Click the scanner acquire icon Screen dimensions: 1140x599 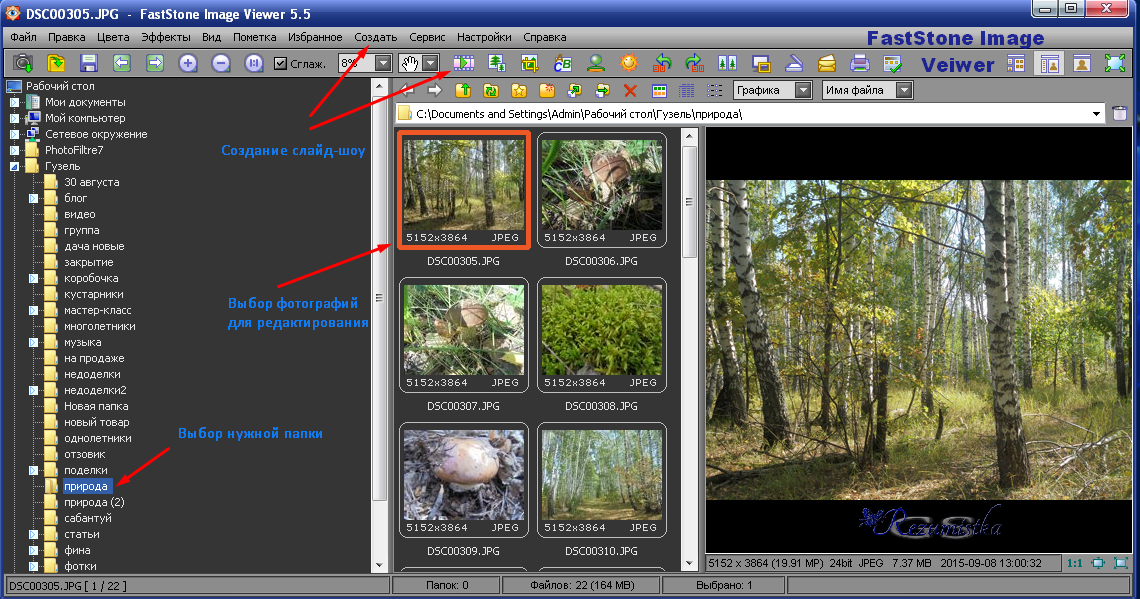[x=794, y=64]
